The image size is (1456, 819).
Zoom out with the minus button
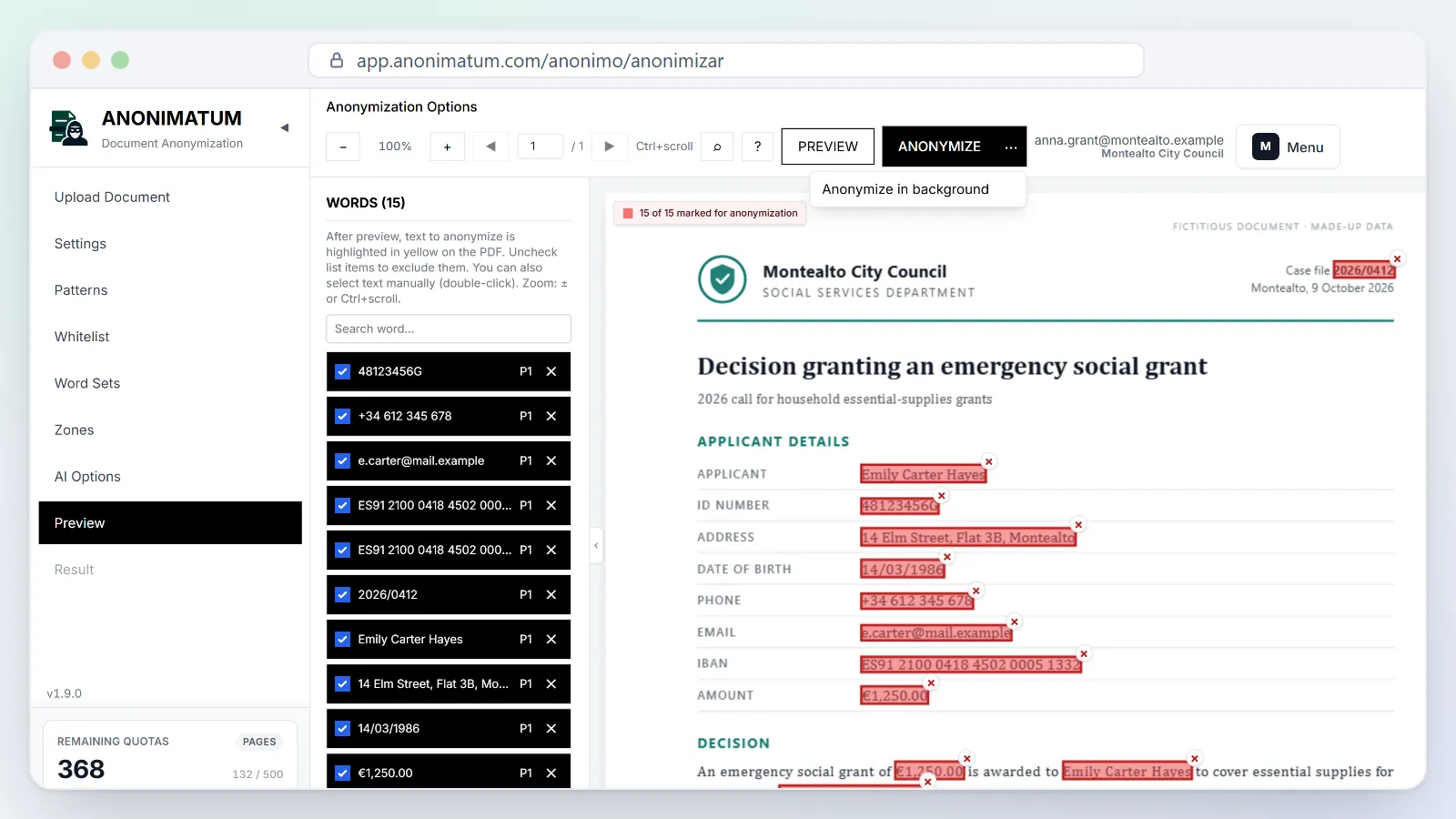pos(343,147)
